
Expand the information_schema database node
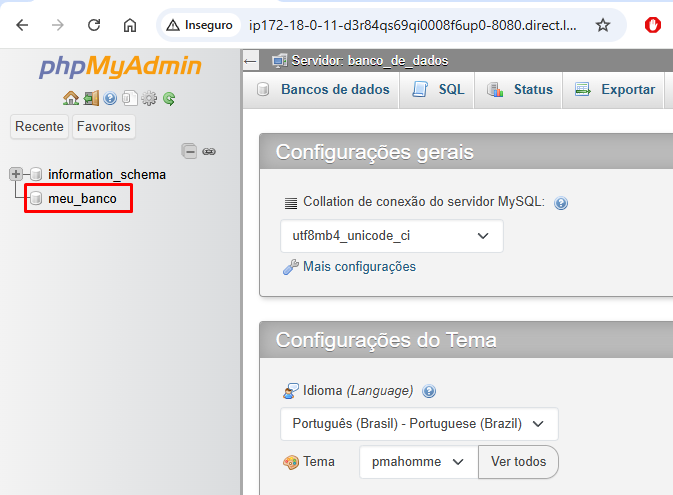coord(16,174)
